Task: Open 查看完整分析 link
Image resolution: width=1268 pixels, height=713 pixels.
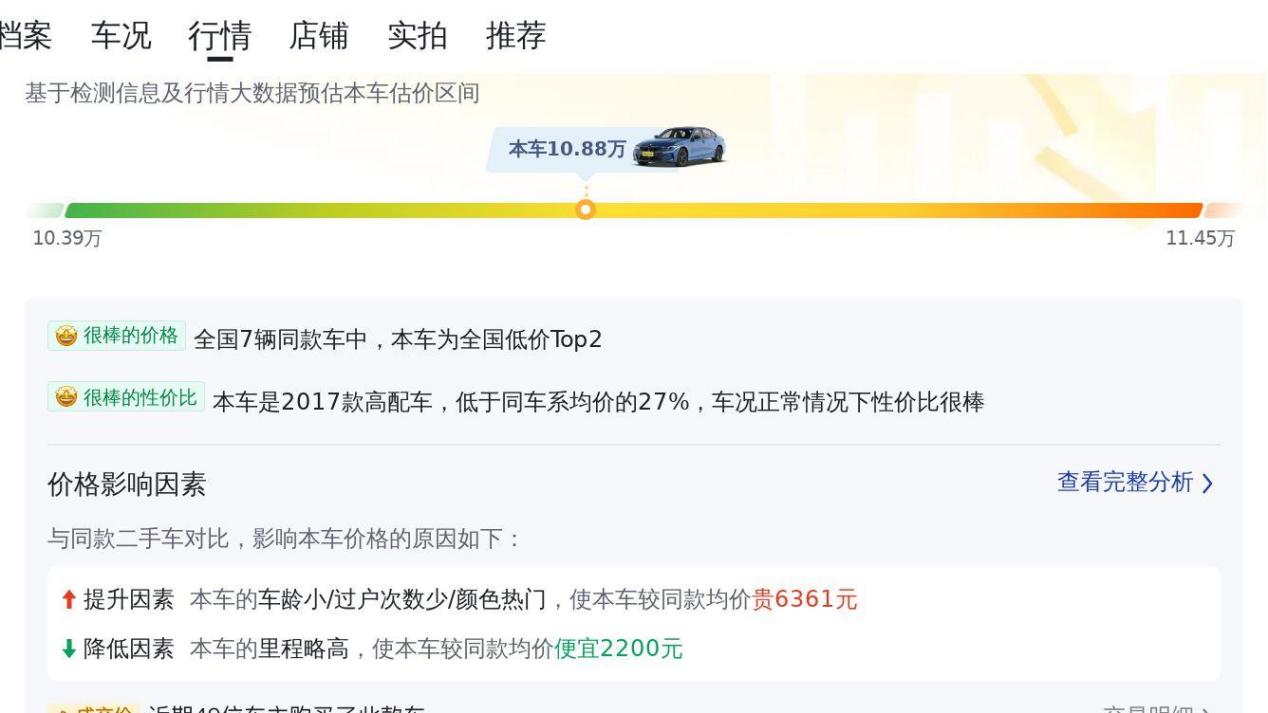Action: [1125, 482]
